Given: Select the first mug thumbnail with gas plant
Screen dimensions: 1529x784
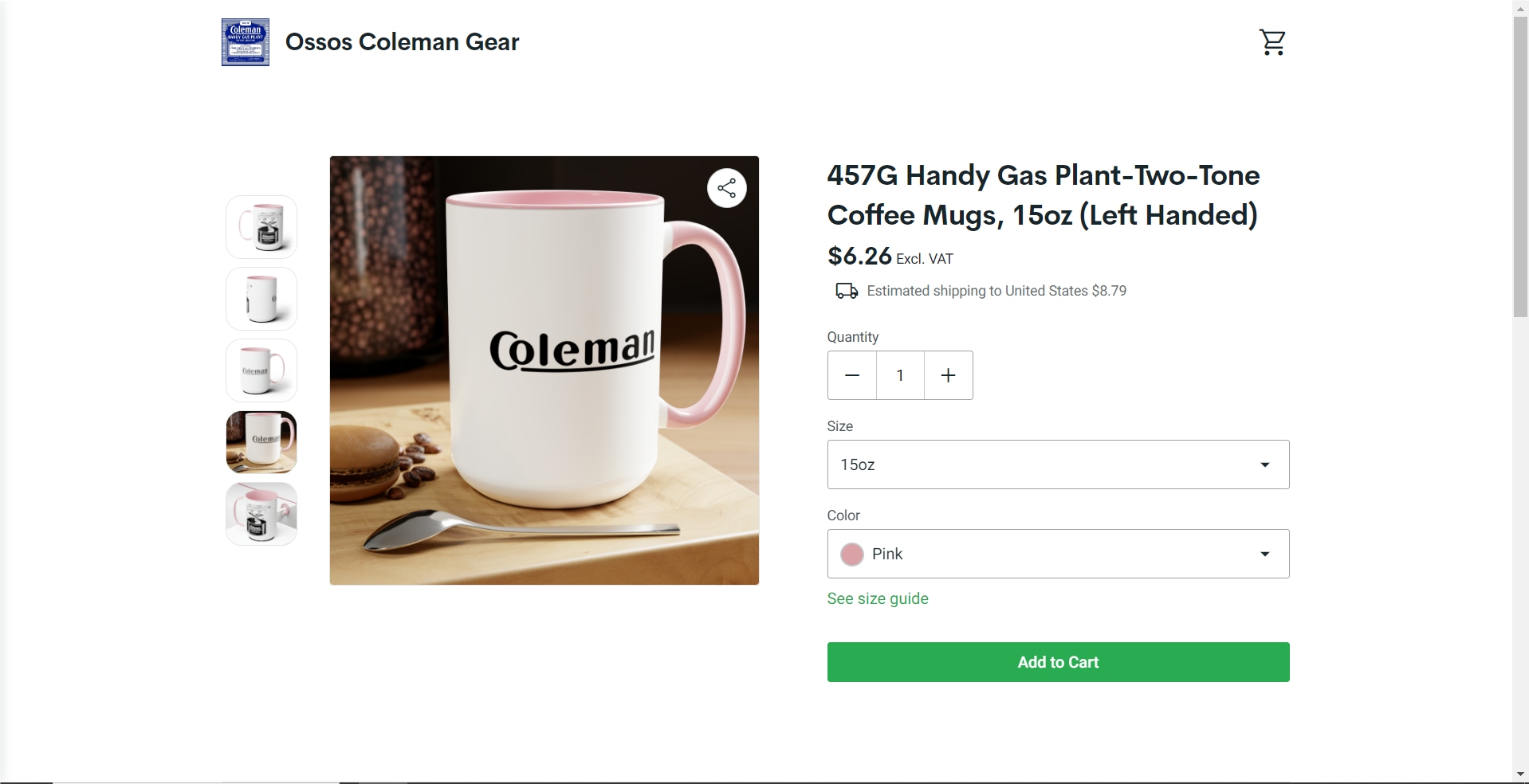Looking at the screenshot, I should 261,227.
